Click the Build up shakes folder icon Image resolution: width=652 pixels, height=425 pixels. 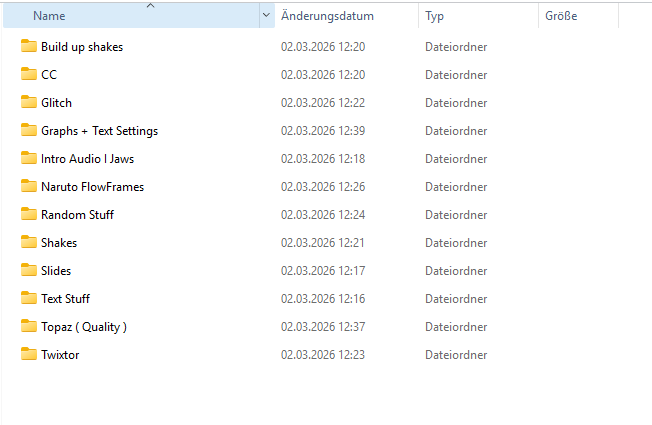(28, 47)
